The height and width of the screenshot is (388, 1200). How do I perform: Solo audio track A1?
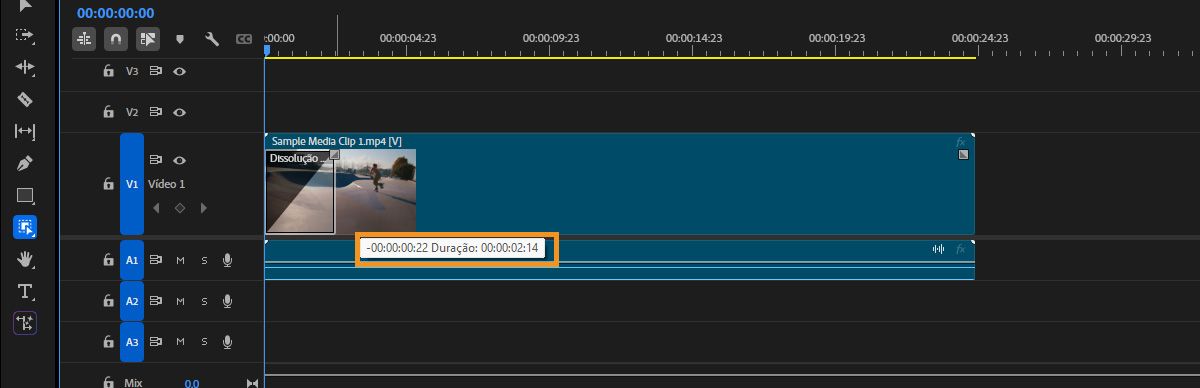tap(204, 260)
